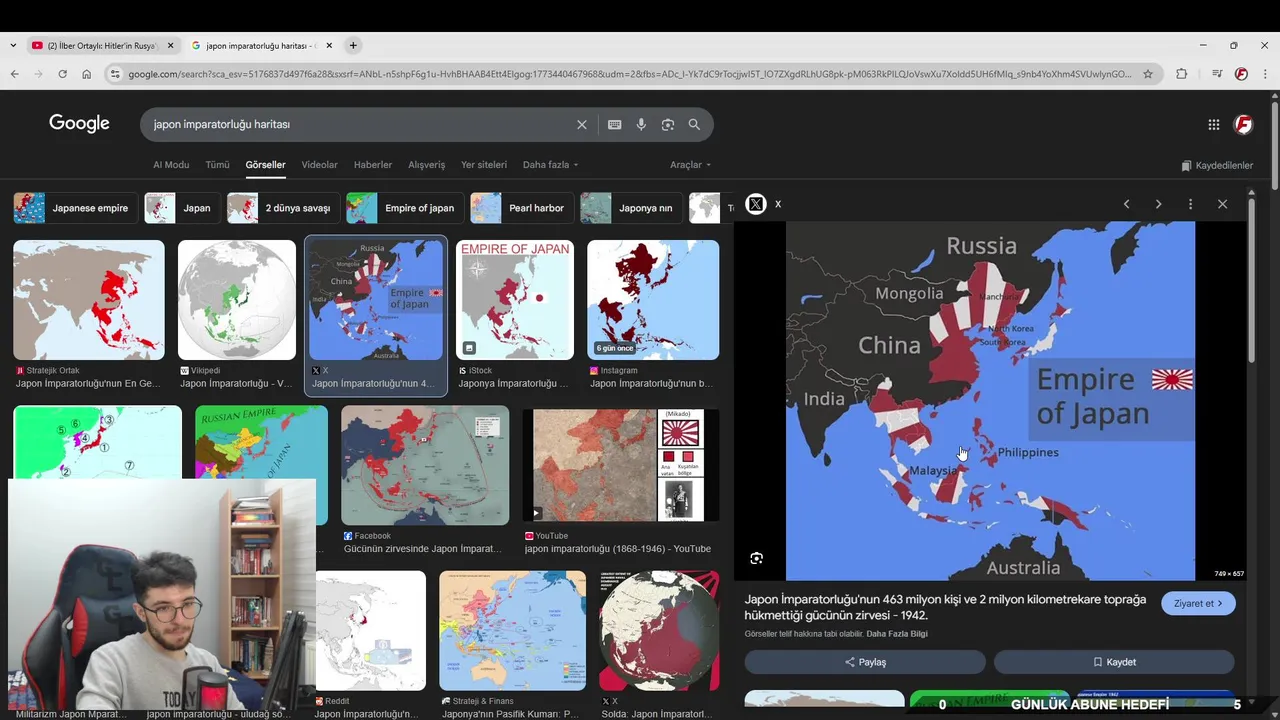Click the large Empire of Japan preview image
The height and width of the screenshot is (720, 1280).
(x=990, y=400)
